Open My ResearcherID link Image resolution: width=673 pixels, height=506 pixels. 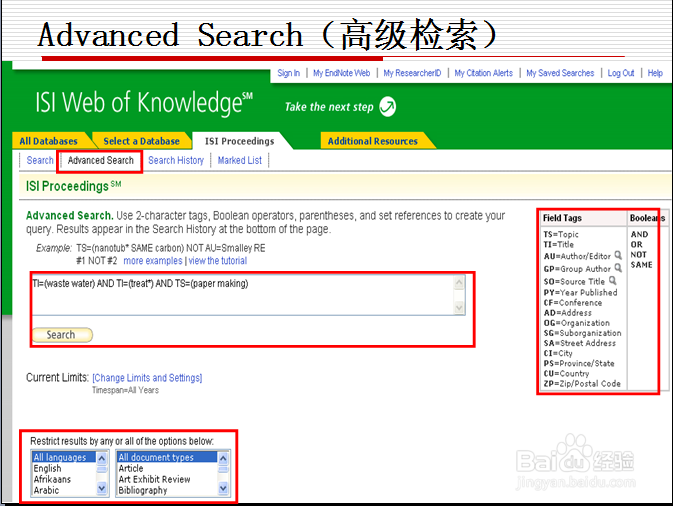point(412,73)
